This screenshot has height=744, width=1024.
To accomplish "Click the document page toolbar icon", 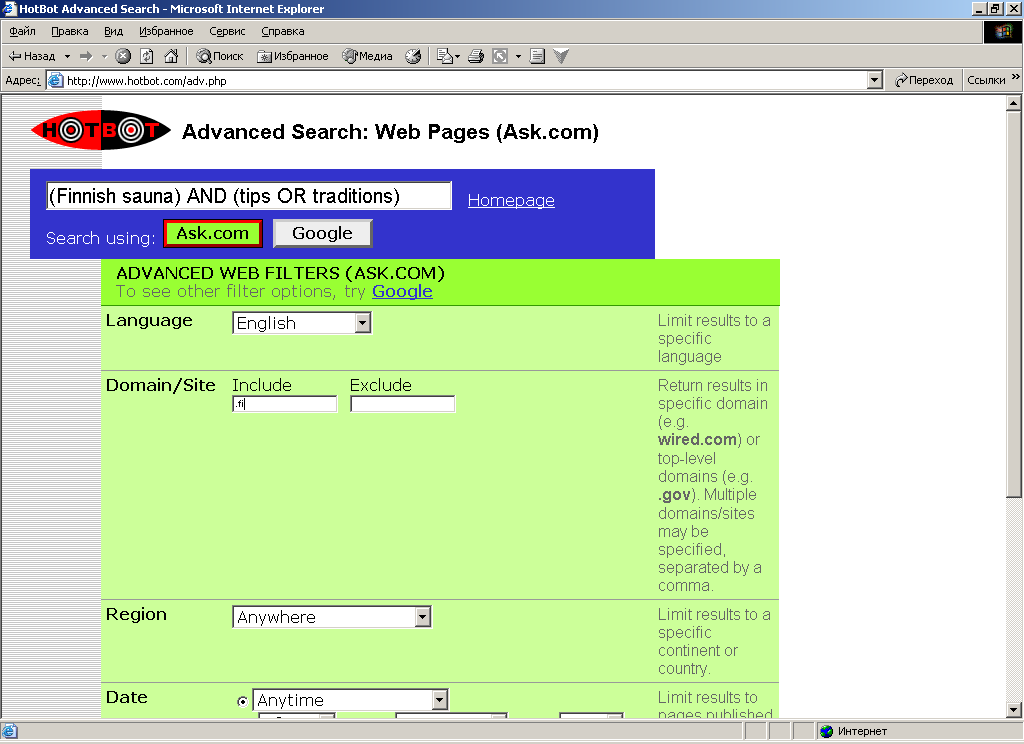I will (537, 56).
